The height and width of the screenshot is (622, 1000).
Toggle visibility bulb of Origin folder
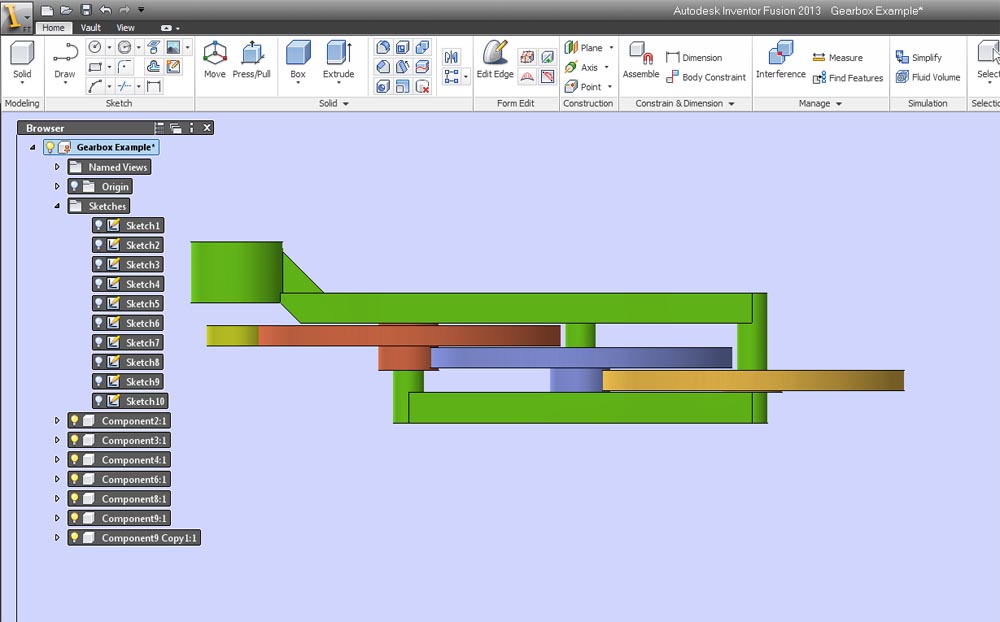click(75, 186)
